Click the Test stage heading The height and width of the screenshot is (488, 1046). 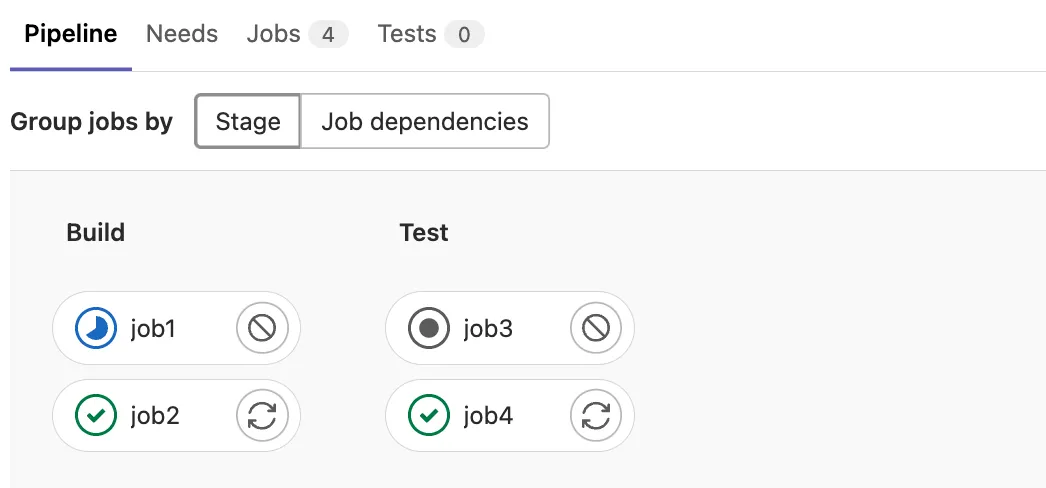click(x=424, y=233)
